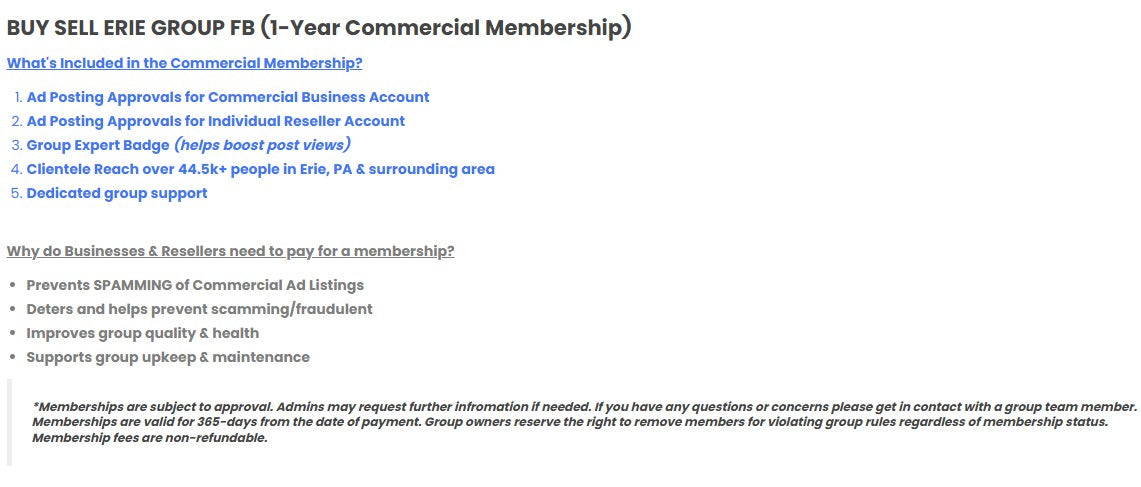Click "Membership fees are non-refundable." text
Screen dimensions: 1141x487
pyautogui.click(x=150, y=437)
